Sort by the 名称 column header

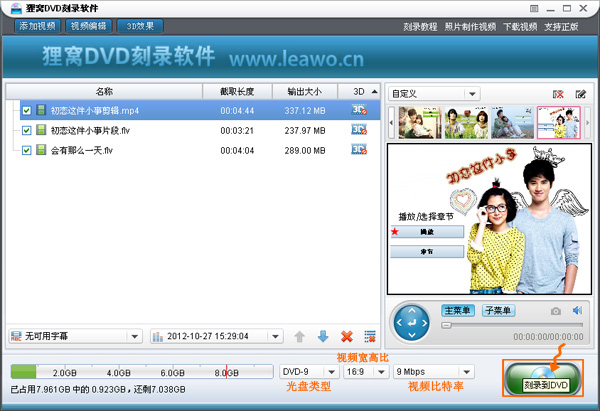104,92
